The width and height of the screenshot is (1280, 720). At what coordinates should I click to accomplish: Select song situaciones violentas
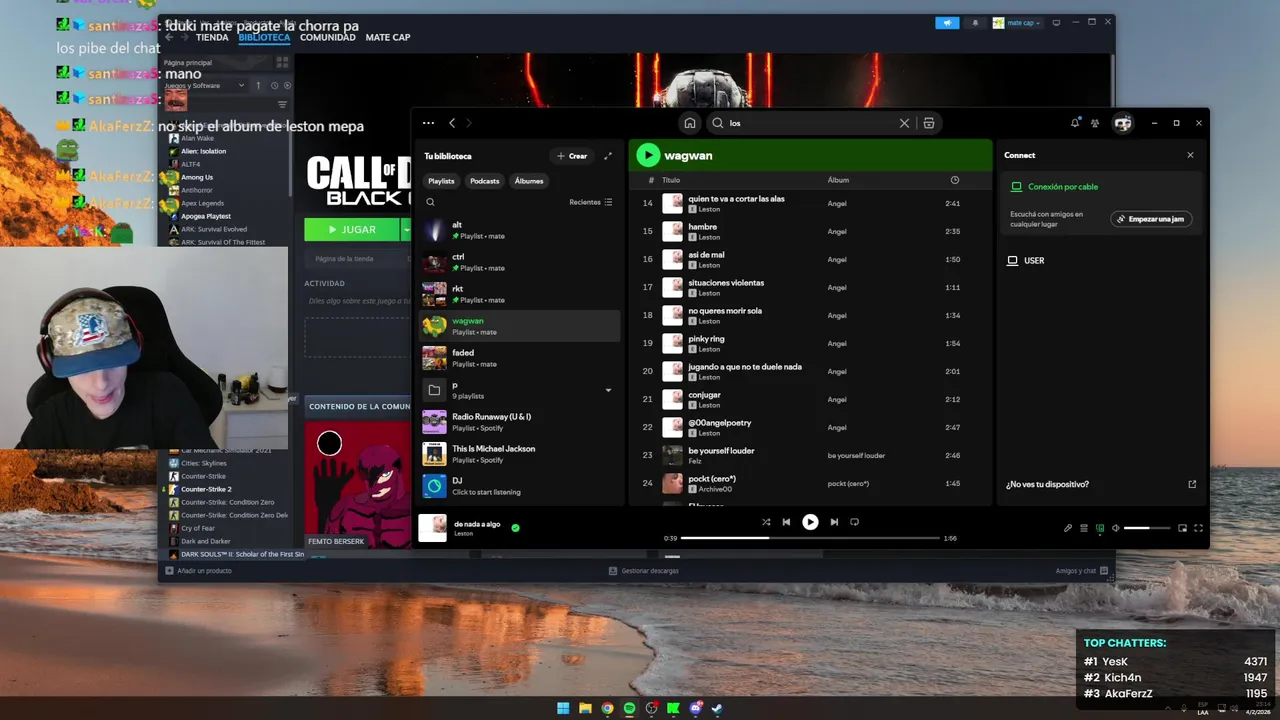[x=810, y=287]
